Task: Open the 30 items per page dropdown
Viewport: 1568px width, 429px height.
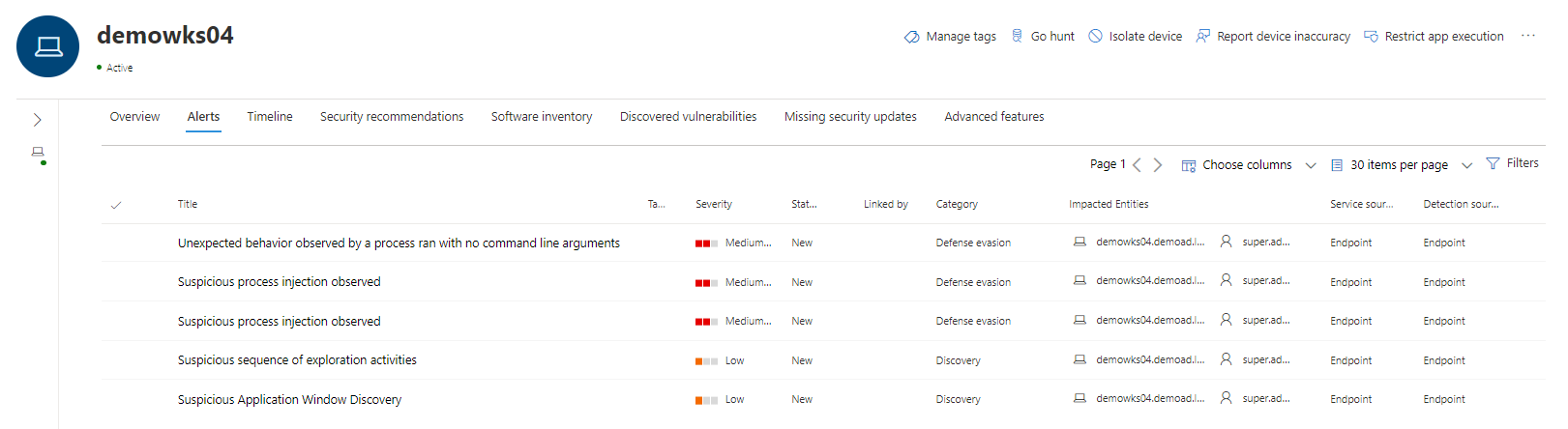Action: pos(1401,165)
